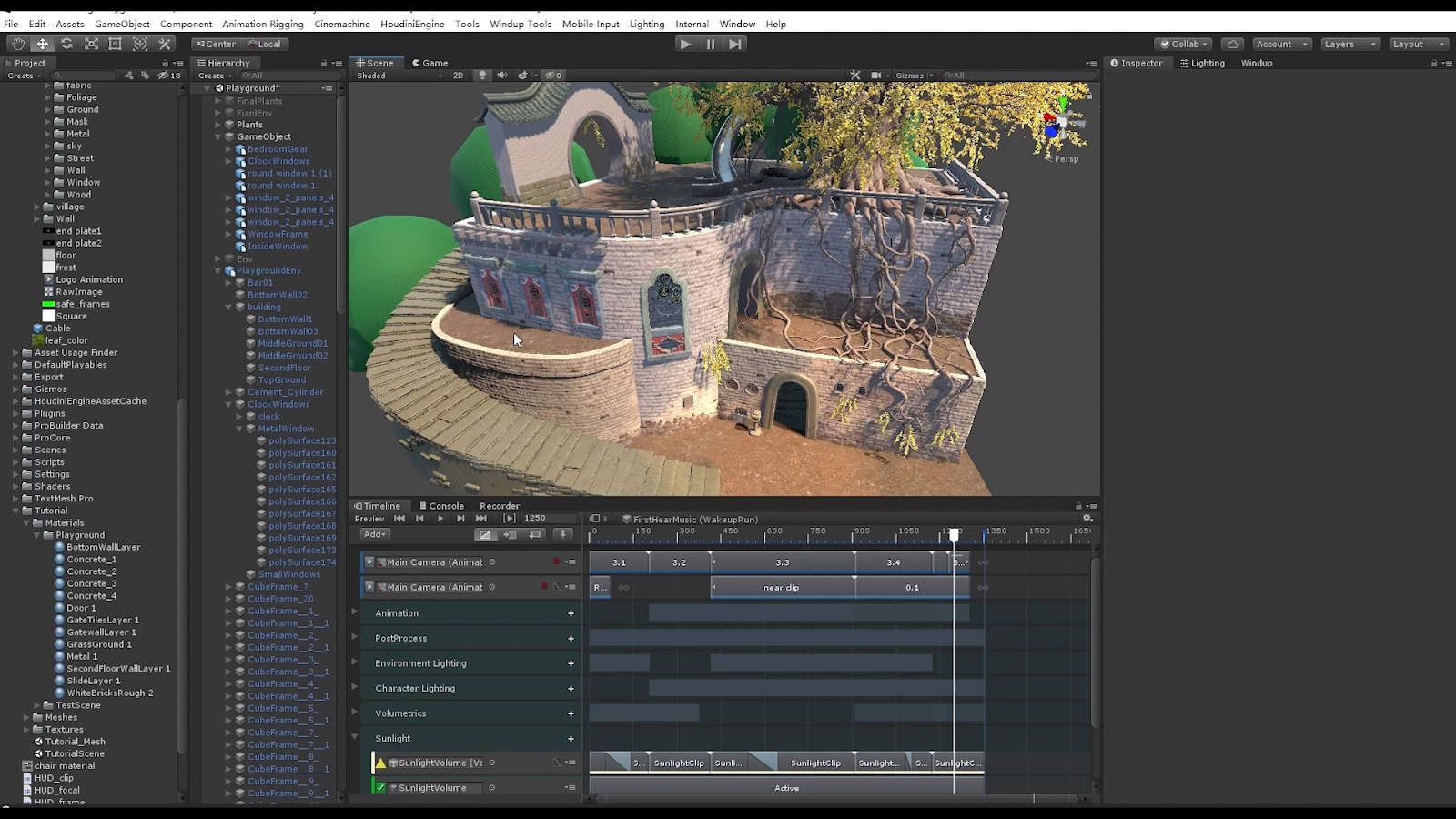Open the Layers dropdown

click(x=1350, y=44)
